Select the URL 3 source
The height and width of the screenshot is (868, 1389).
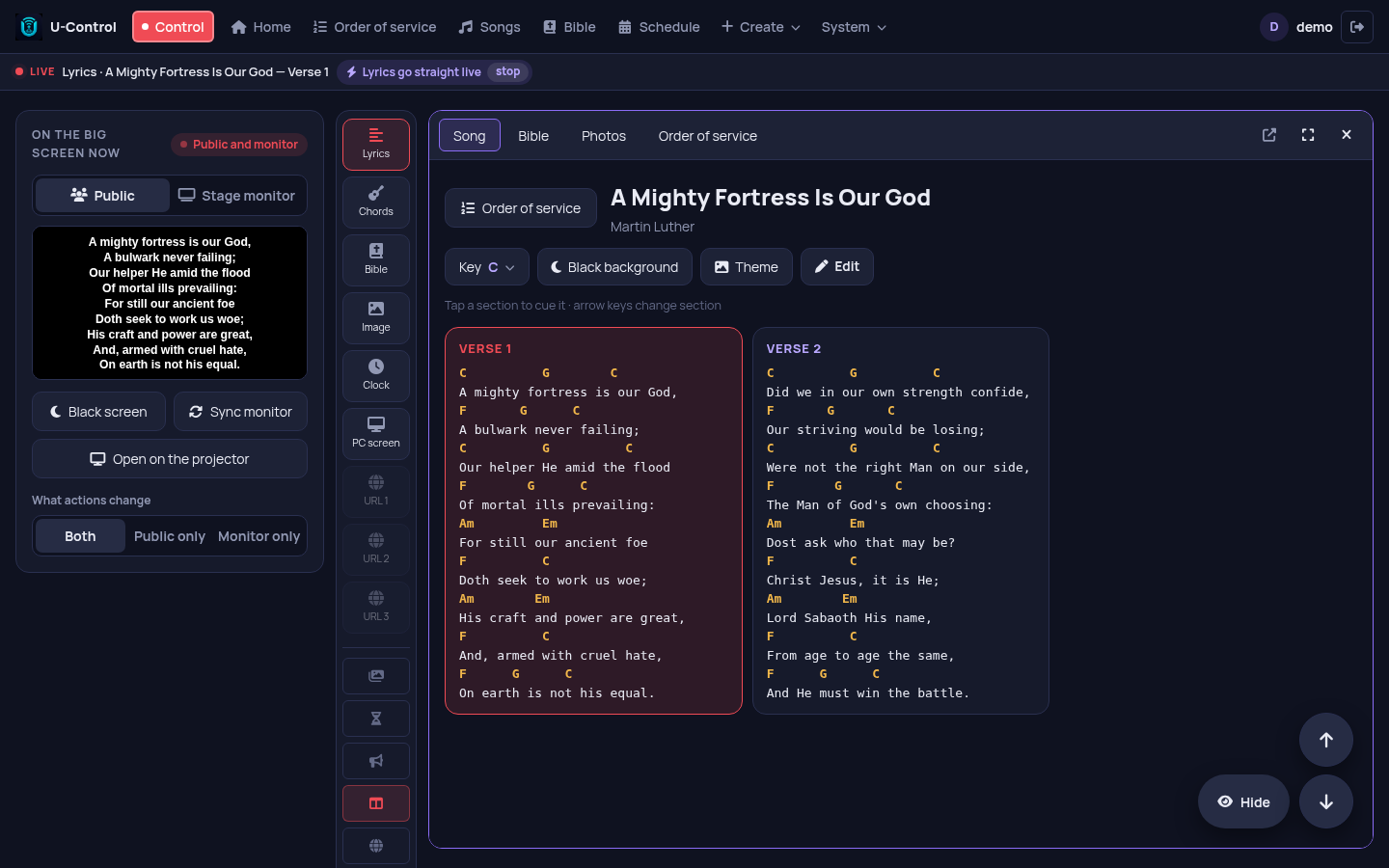click(x=376, y=608)
